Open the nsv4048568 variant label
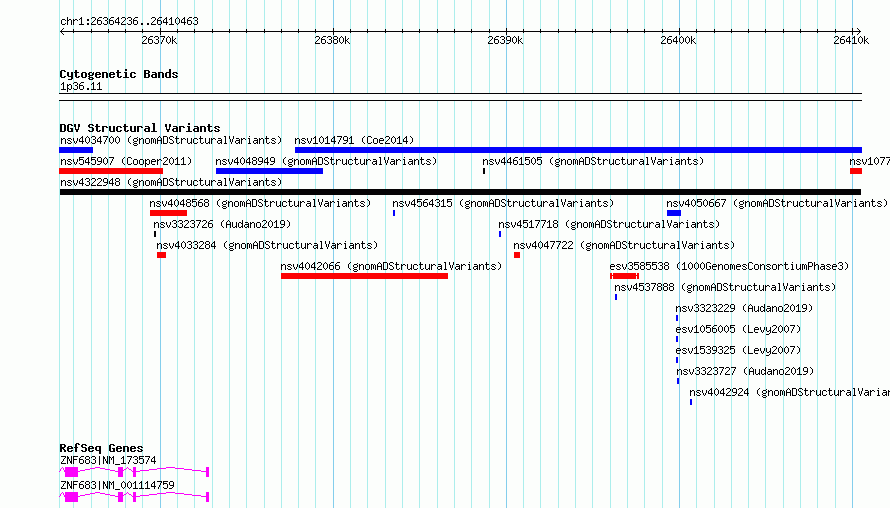The width and height of the screenshot is (890, 508). click(x=261, y=203)
